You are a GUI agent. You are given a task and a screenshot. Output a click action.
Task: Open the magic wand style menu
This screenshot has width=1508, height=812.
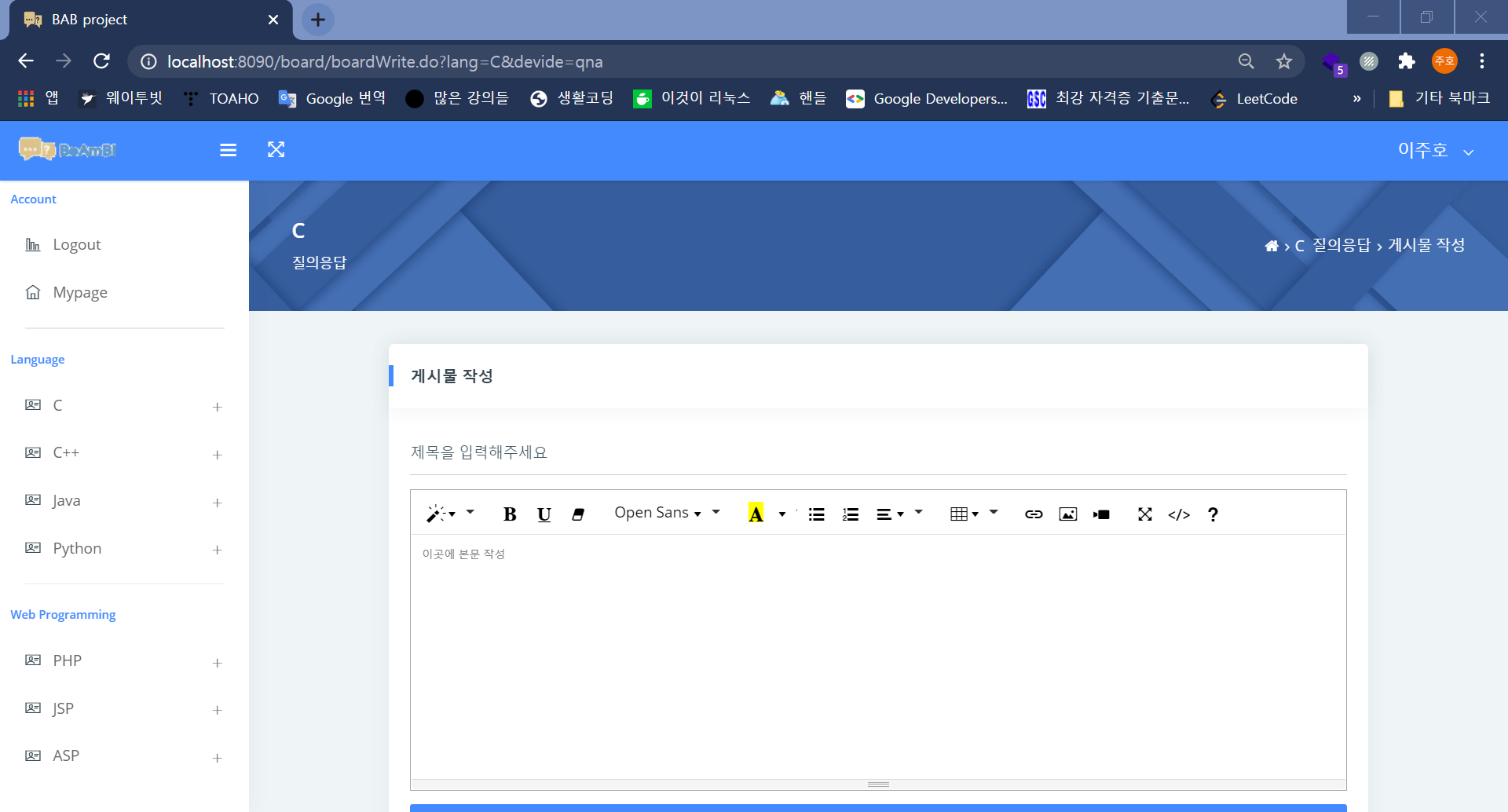(x=441, y=514)
